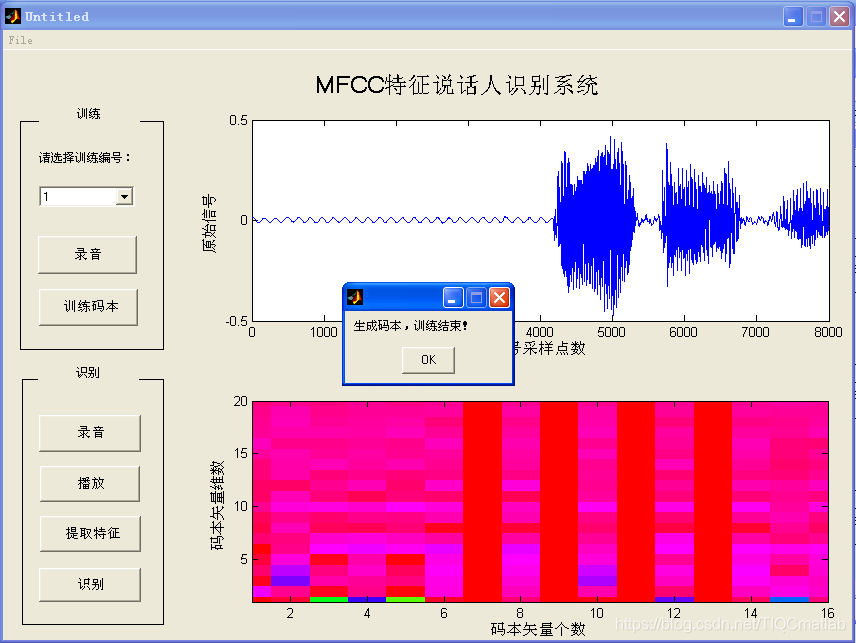This screenshot has width=856, height=643.
Task: Click the 提取特征 button
Action: pos(91,534)
